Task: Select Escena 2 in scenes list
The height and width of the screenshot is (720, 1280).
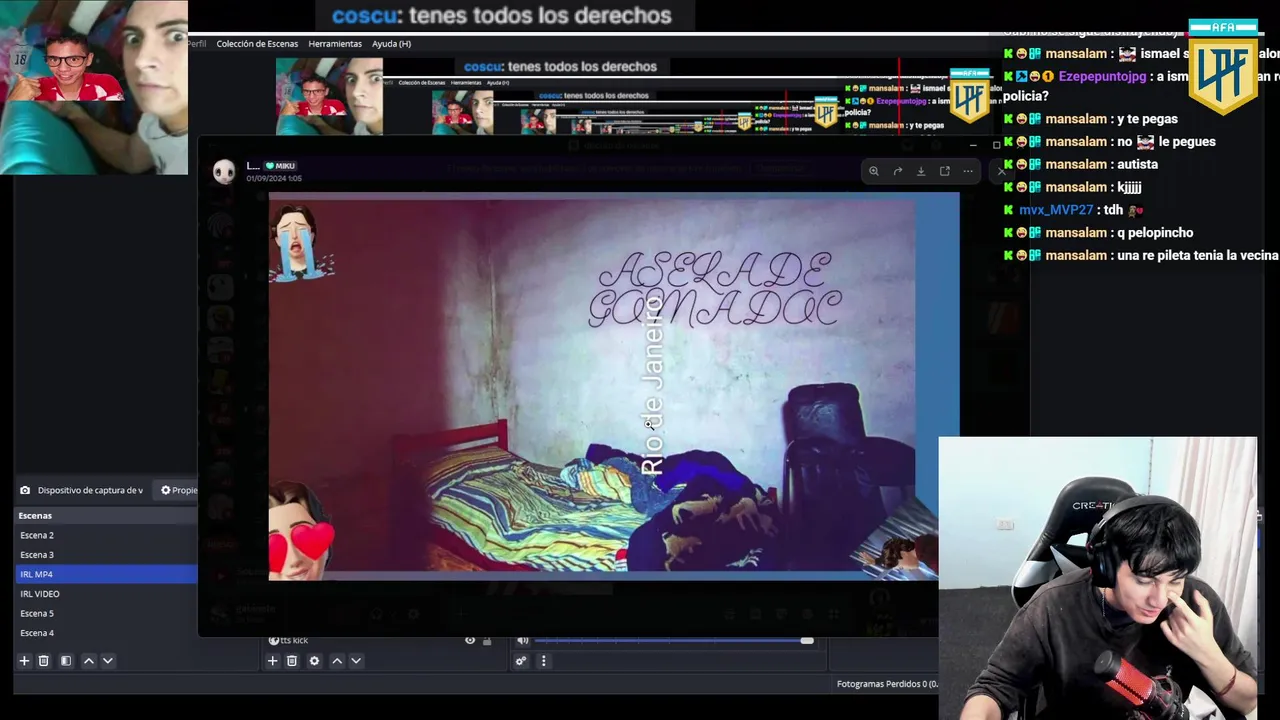Action: [107, 535]
